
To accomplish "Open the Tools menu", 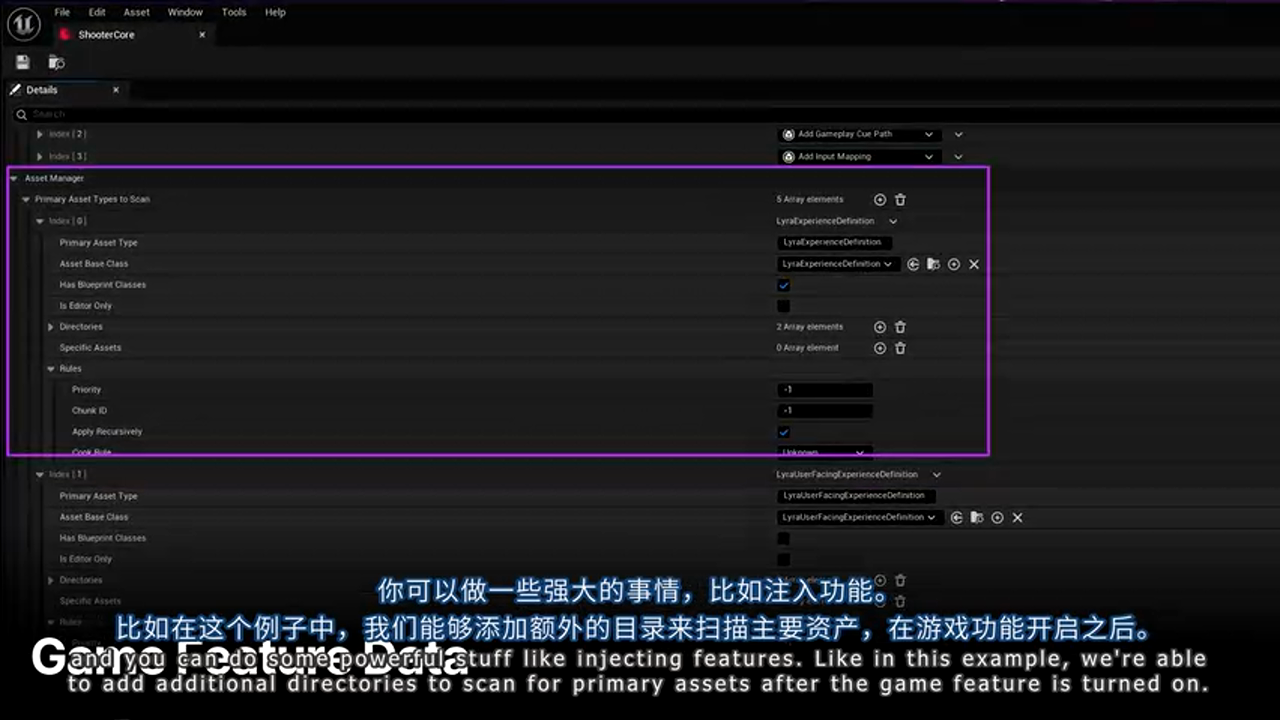I will point(234,12).
